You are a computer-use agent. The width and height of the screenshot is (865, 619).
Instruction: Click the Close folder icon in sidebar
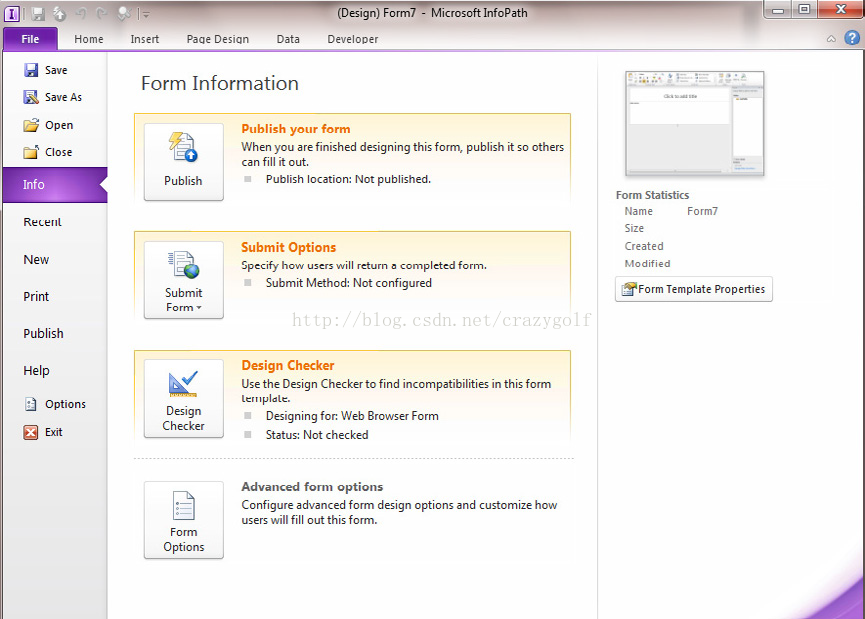pos(31,152)
